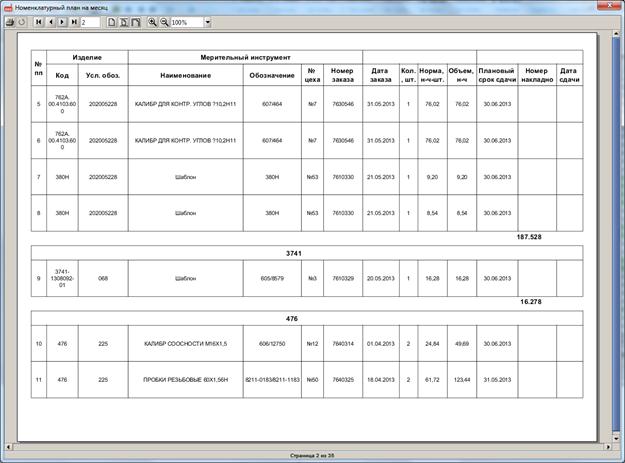The height and width of the screenshot is (463, 625).
Task: Go to the last page
Action: [x=74, y=22]
